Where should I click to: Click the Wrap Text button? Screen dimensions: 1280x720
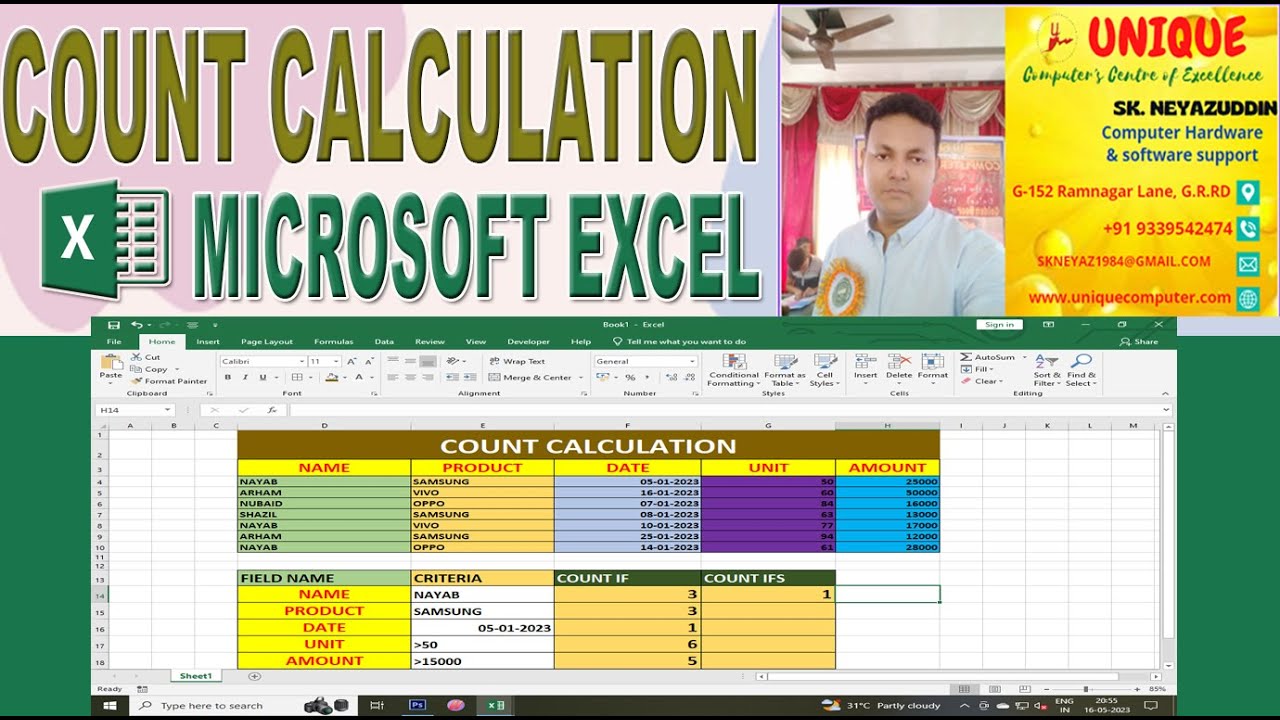517,361
